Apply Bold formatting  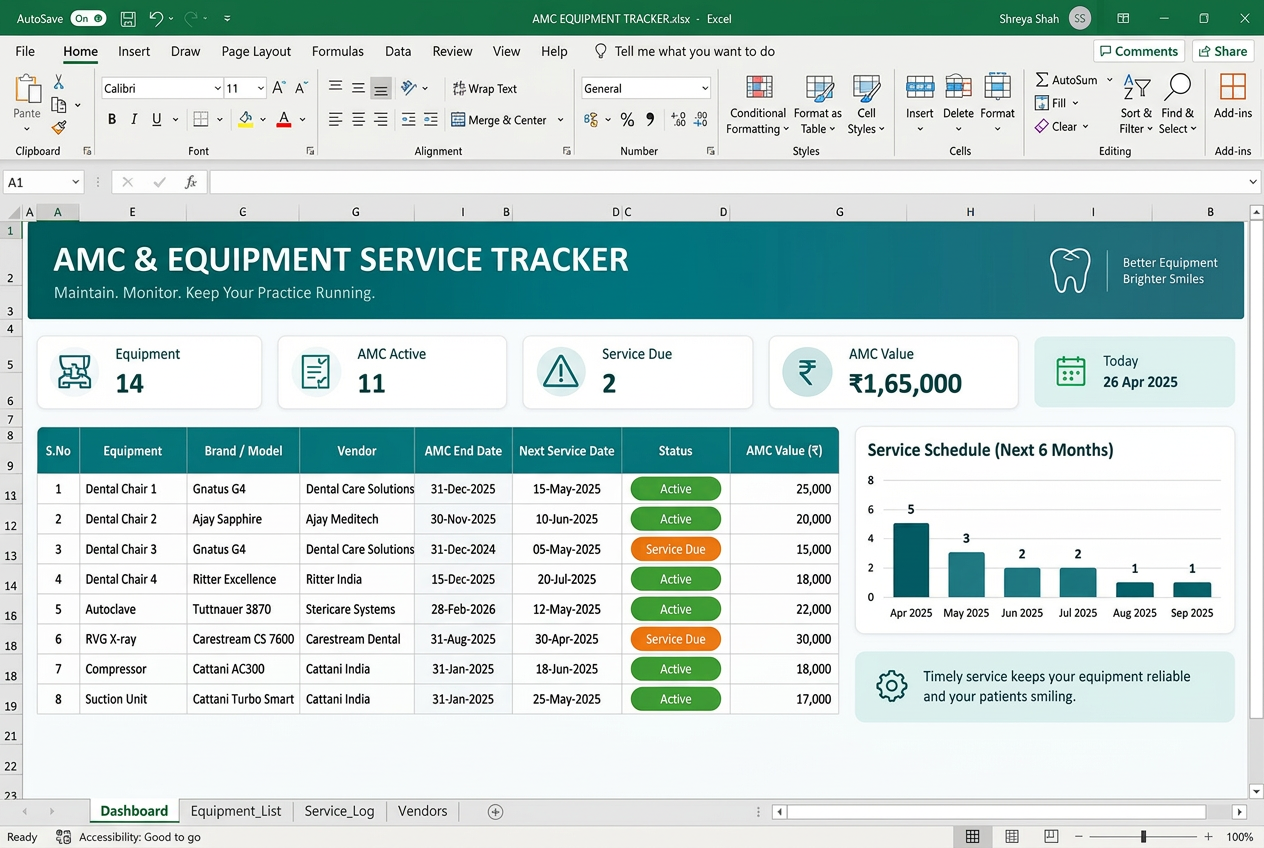pyautogui.click(x=112, y=120)
